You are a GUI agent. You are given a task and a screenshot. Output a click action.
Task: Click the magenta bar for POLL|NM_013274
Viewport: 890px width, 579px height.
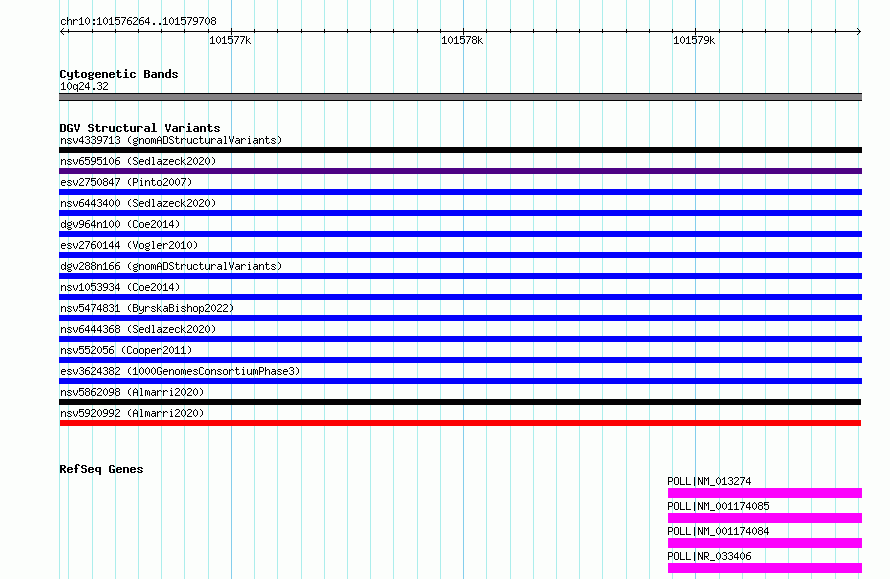pos(765,493)
